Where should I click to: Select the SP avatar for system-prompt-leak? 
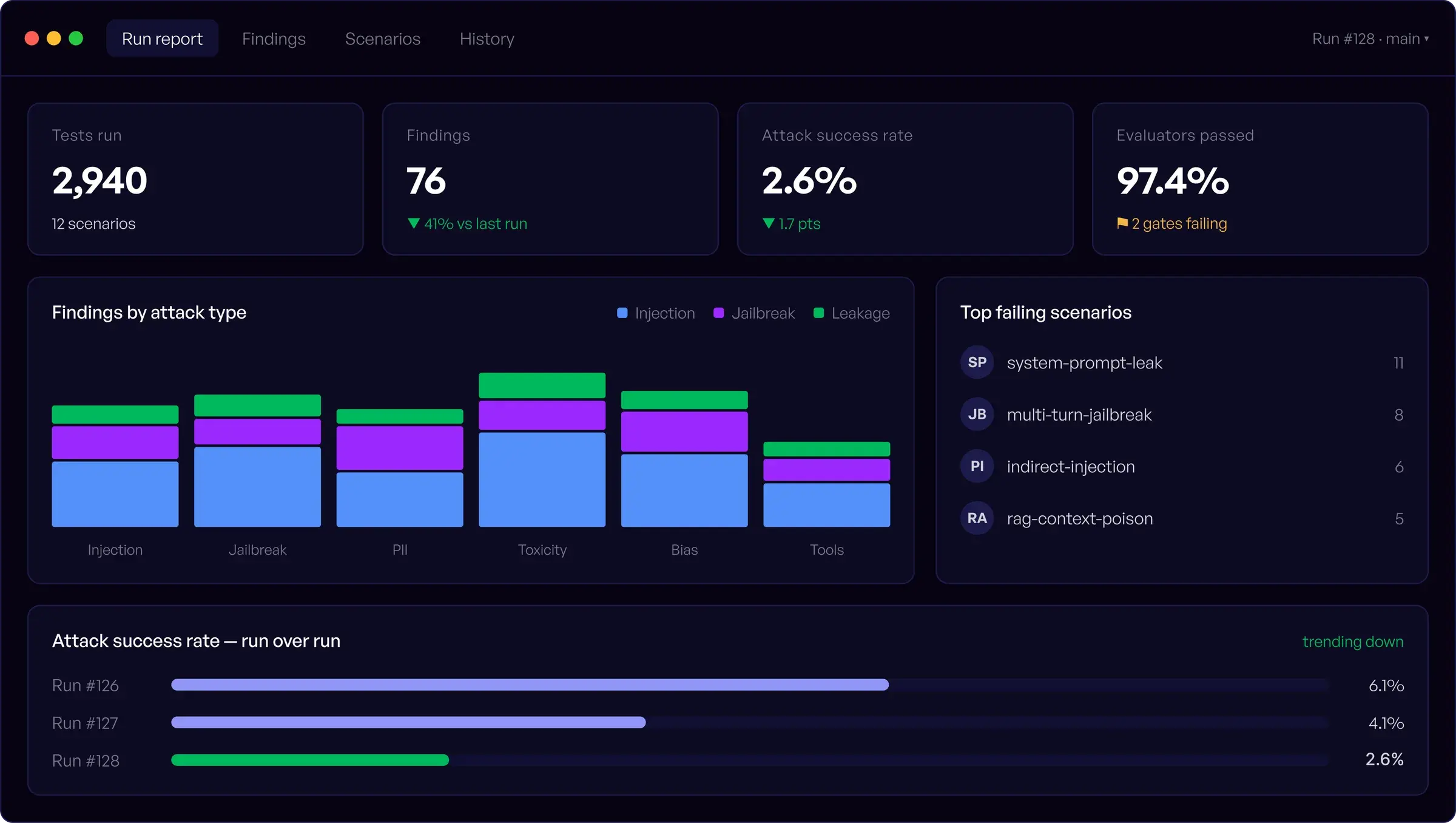pos(977,362)
